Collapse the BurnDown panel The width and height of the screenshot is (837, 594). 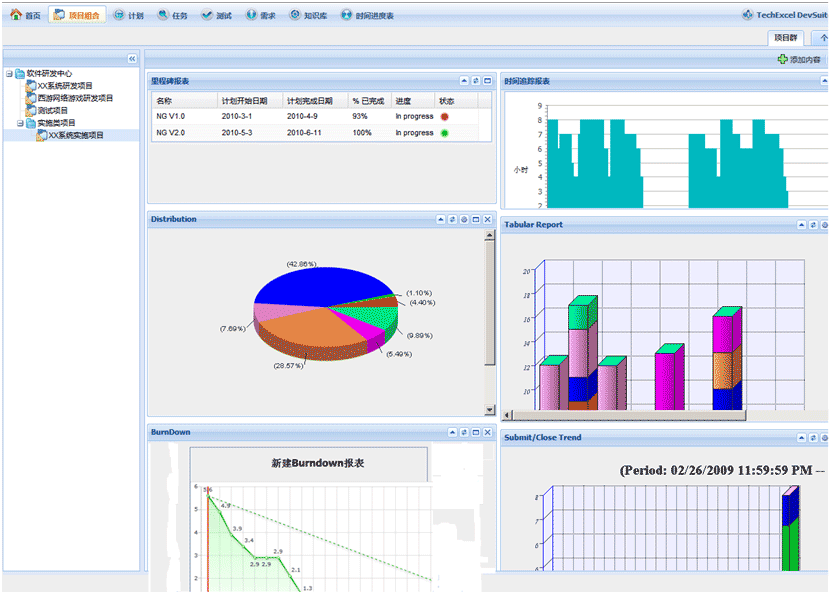452,432
